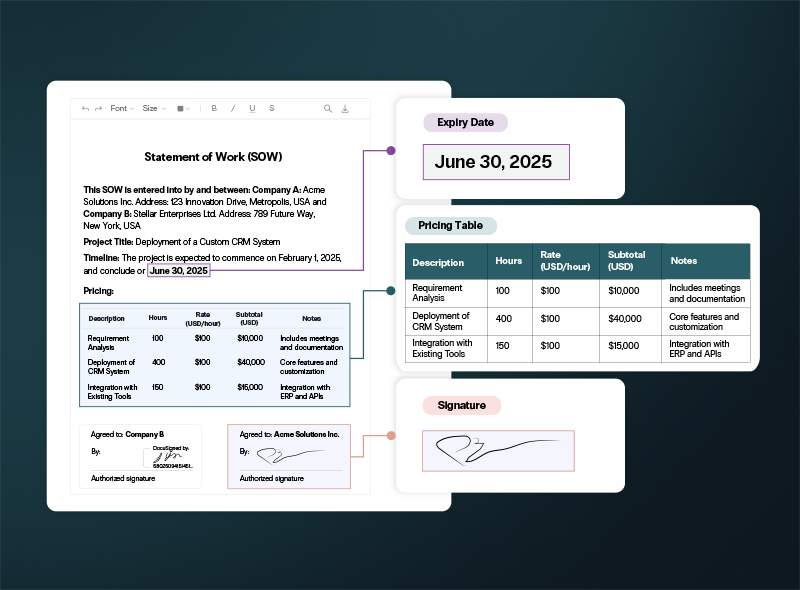The height and width of the screenshot is (590, 800).
Task: Select the italic formatting icon
Action: coord(233,108)
